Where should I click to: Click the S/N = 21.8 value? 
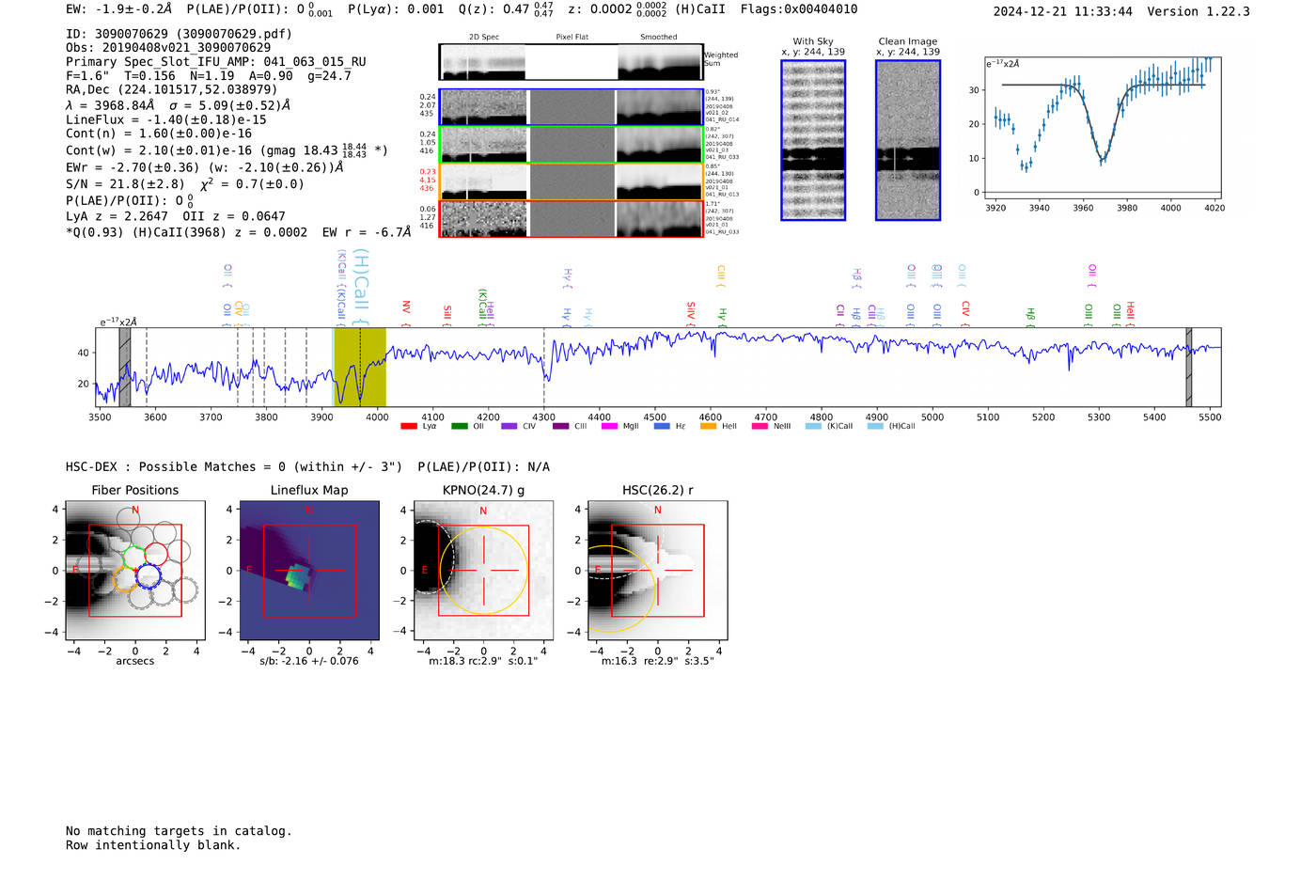(125, 184)
